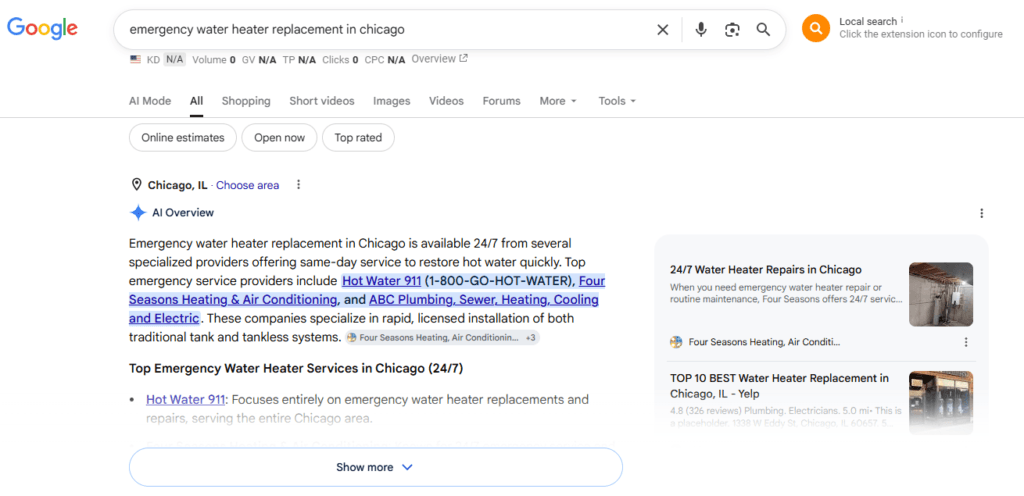Image resolution: width=1024 pixels, height=496 pixels.
Task: Submit search with magnifying glass icon
Action: 763,29
